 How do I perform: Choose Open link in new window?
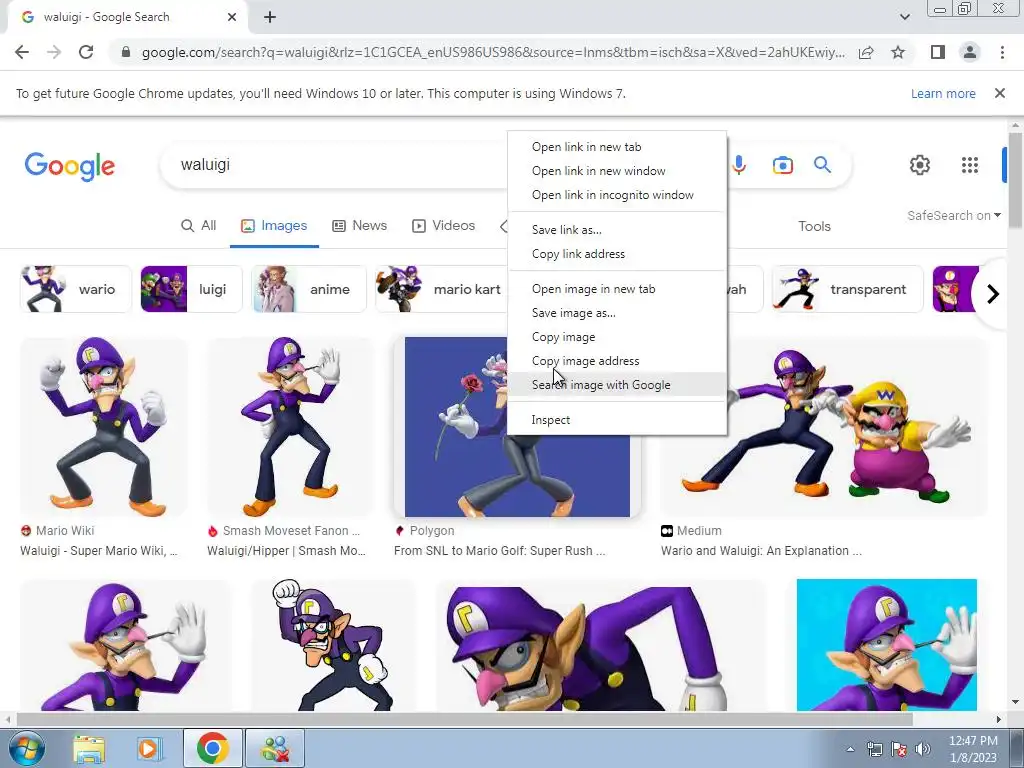click(617, 171)
